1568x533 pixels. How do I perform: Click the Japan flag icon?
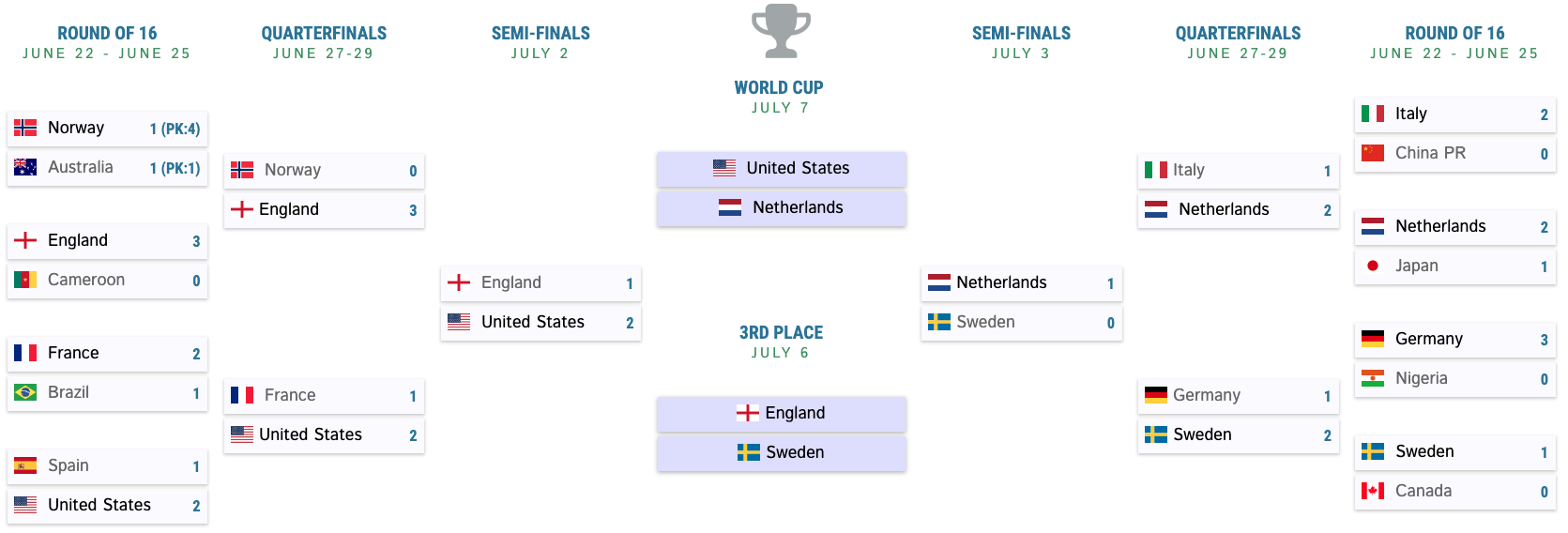(1373, 266)
